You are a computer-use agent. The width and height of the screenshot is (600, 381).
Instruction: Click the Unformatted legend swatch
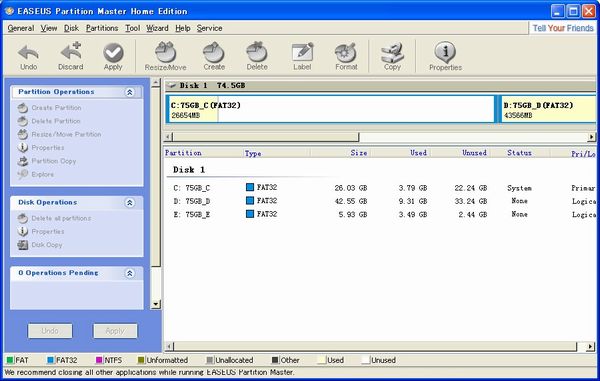click(141, 360)
